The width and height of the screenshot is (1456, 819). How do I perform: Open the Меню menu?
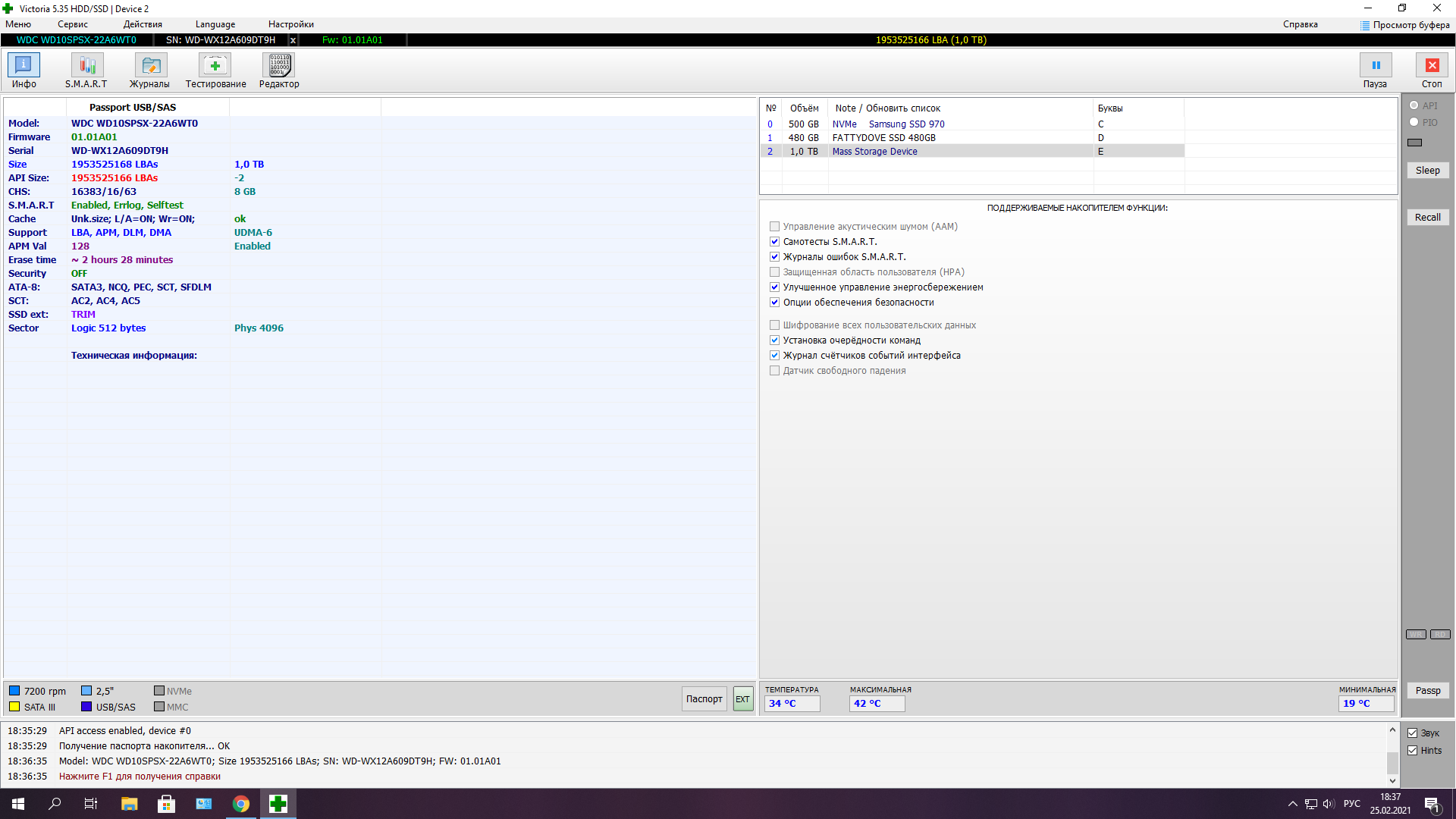[x=18, y=24]
